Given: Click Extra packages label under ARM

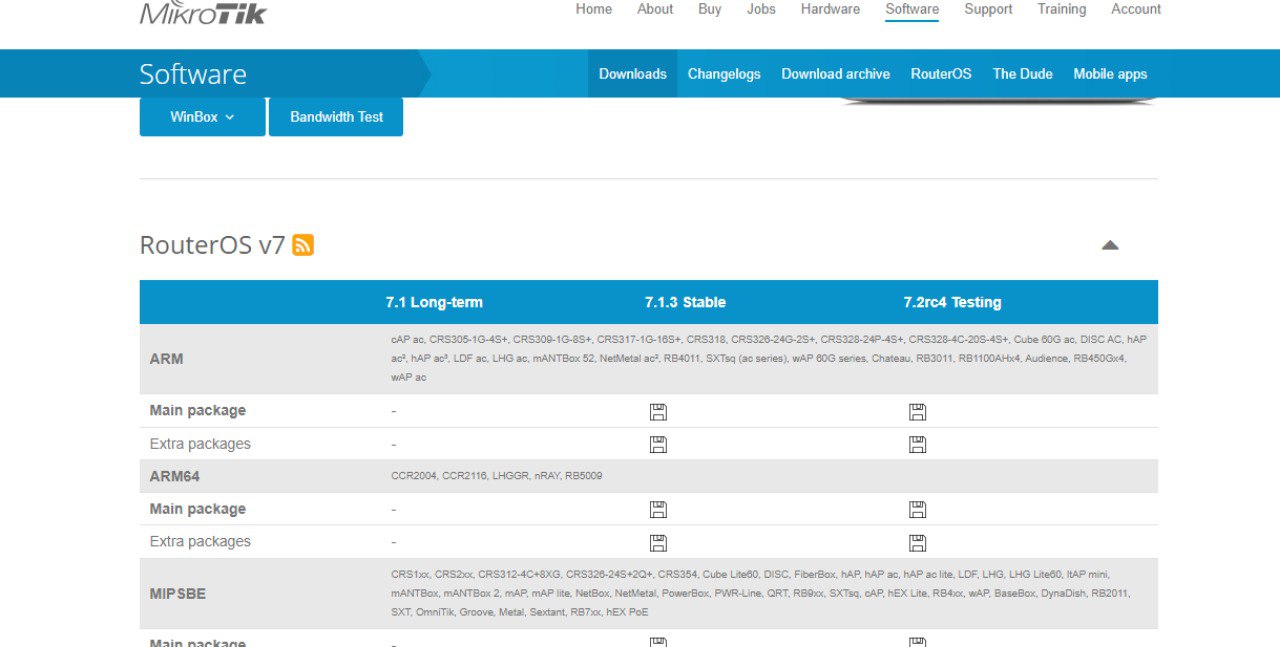Looking at the screenshot, I should pos(200,444).
